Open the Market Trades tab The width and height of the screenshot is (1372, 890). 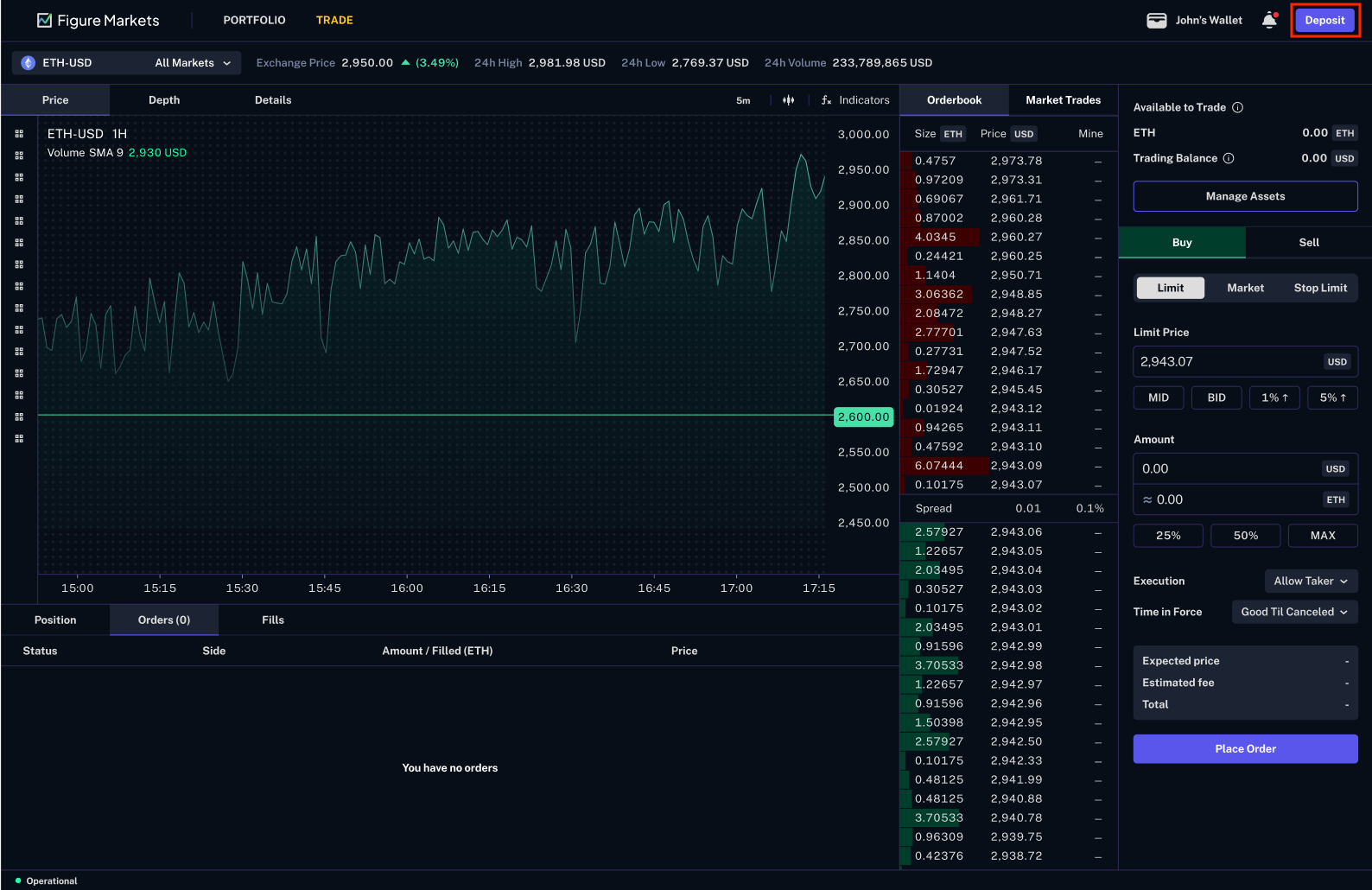click(x=1063, y=100)
